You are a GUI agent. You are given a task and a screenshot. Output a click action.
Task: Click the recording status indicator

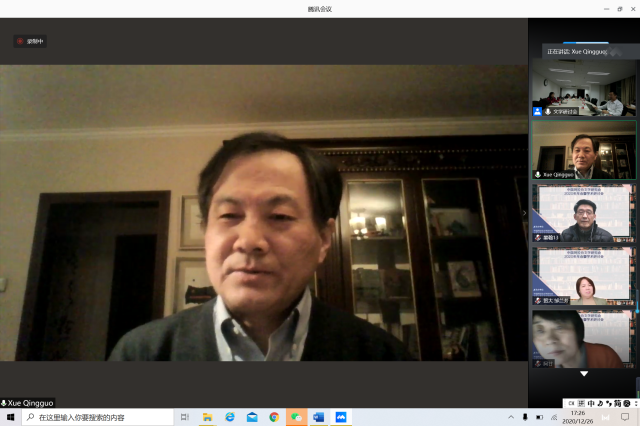[x=30, y=42]
